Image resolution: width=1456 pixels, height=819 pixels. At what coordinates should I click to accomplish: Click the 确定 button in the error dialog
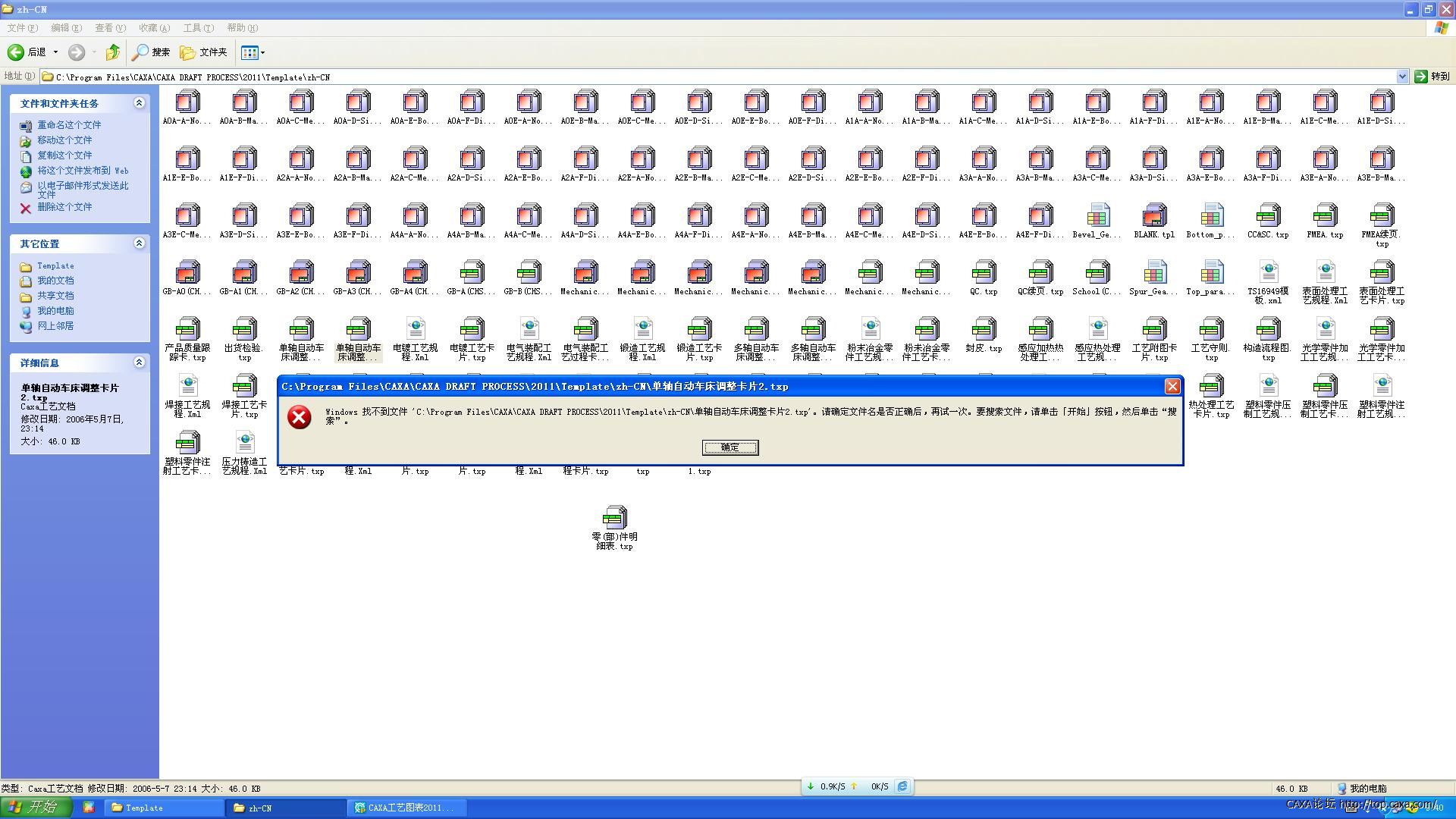[730, 447]
